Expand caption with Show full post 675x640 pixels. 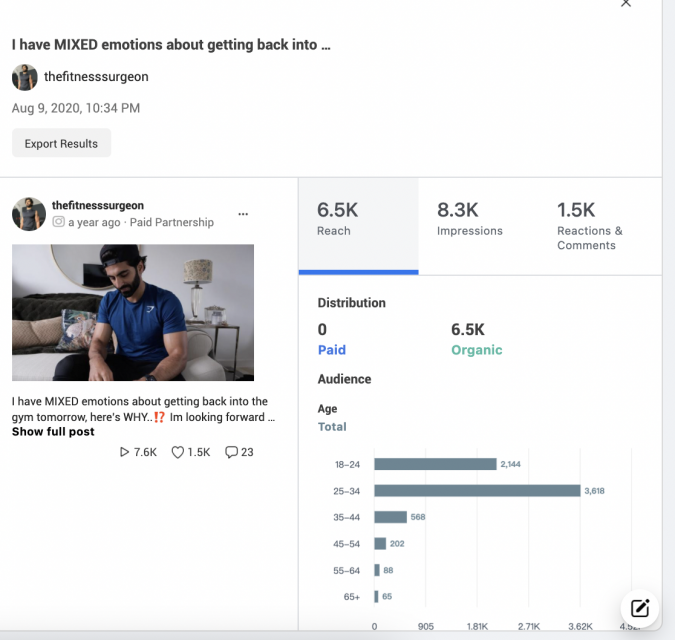(x=53, y=431)
